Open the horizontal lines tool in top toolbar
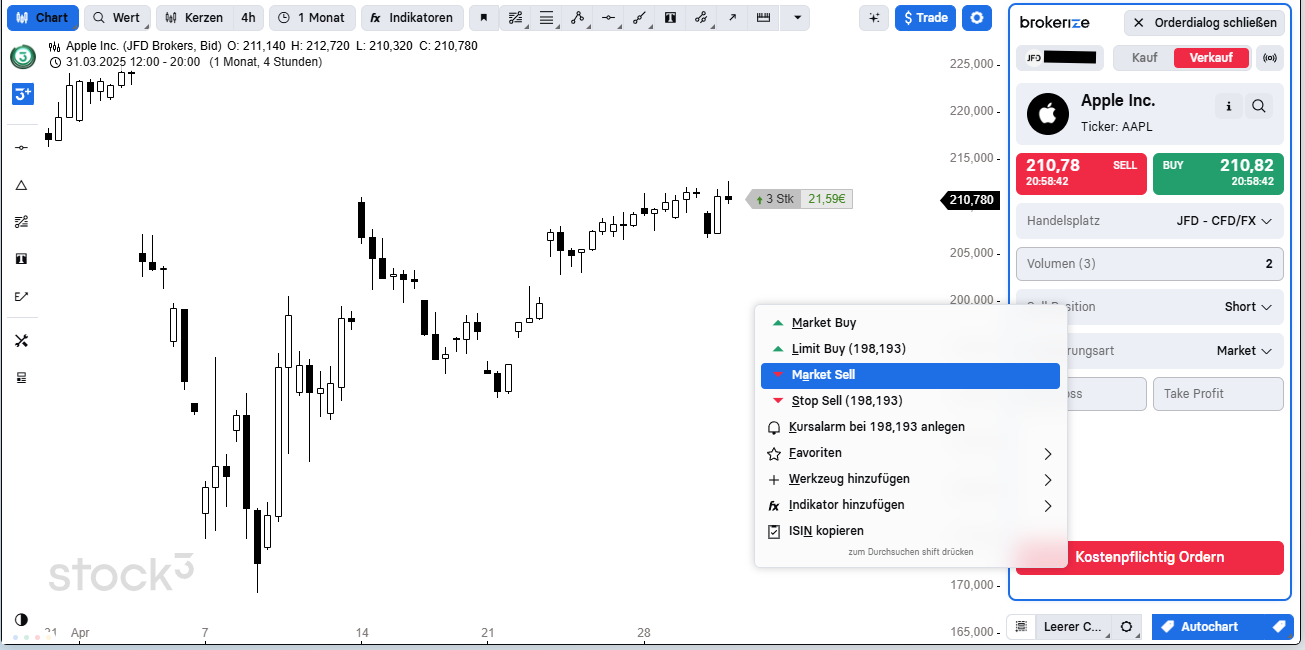Screen dimensions: 1305x650 pos(546,18)
